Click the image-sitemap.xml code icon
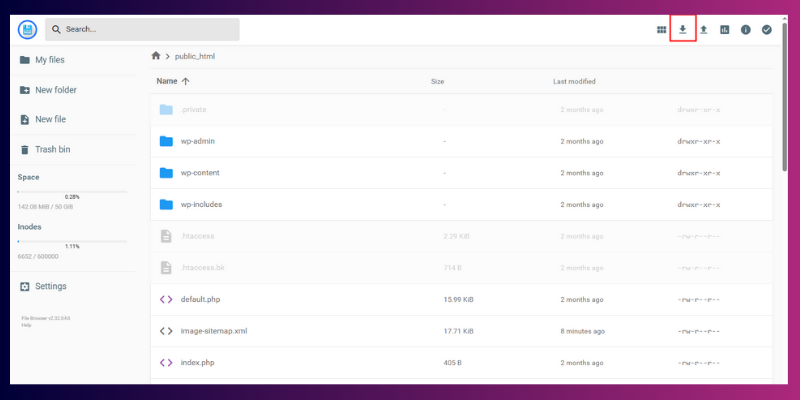800x400 pixels. point(166,331)
